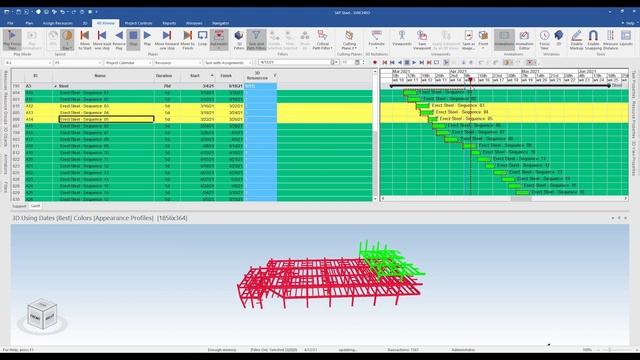Click Focus Time icon

point(544,40)
